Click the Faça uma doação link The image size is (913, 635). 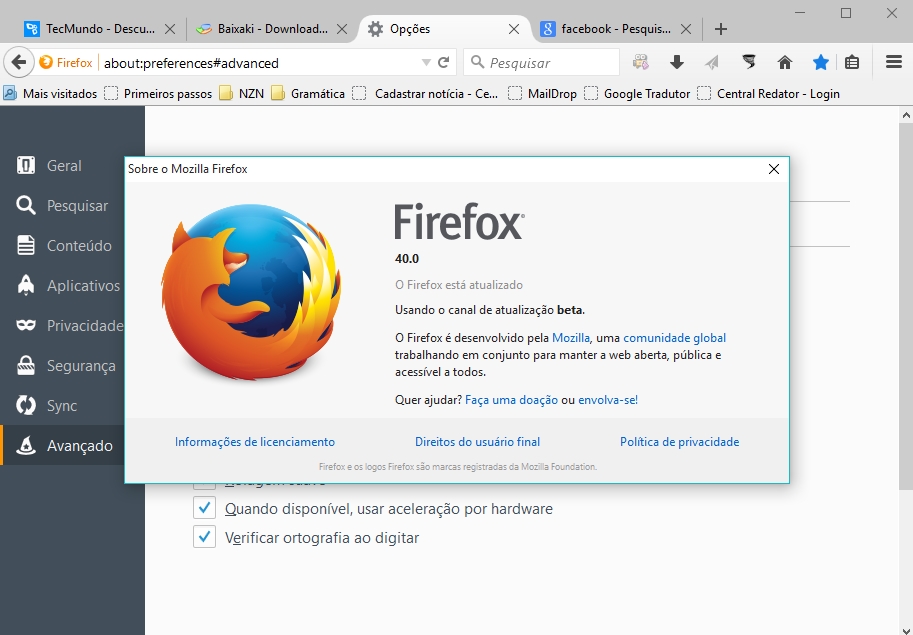[x=511, y=400]
